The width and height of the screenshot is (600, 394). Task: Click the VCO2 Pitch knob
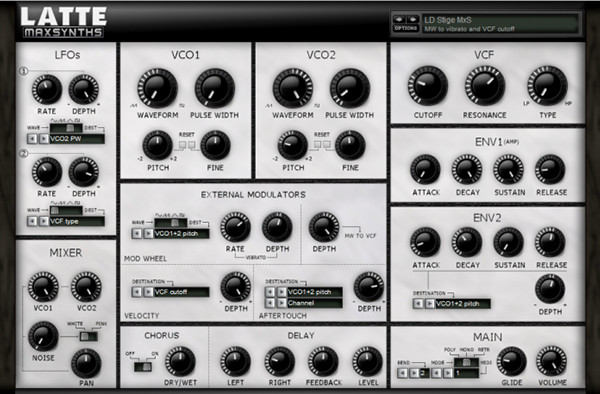coord(292,145)
